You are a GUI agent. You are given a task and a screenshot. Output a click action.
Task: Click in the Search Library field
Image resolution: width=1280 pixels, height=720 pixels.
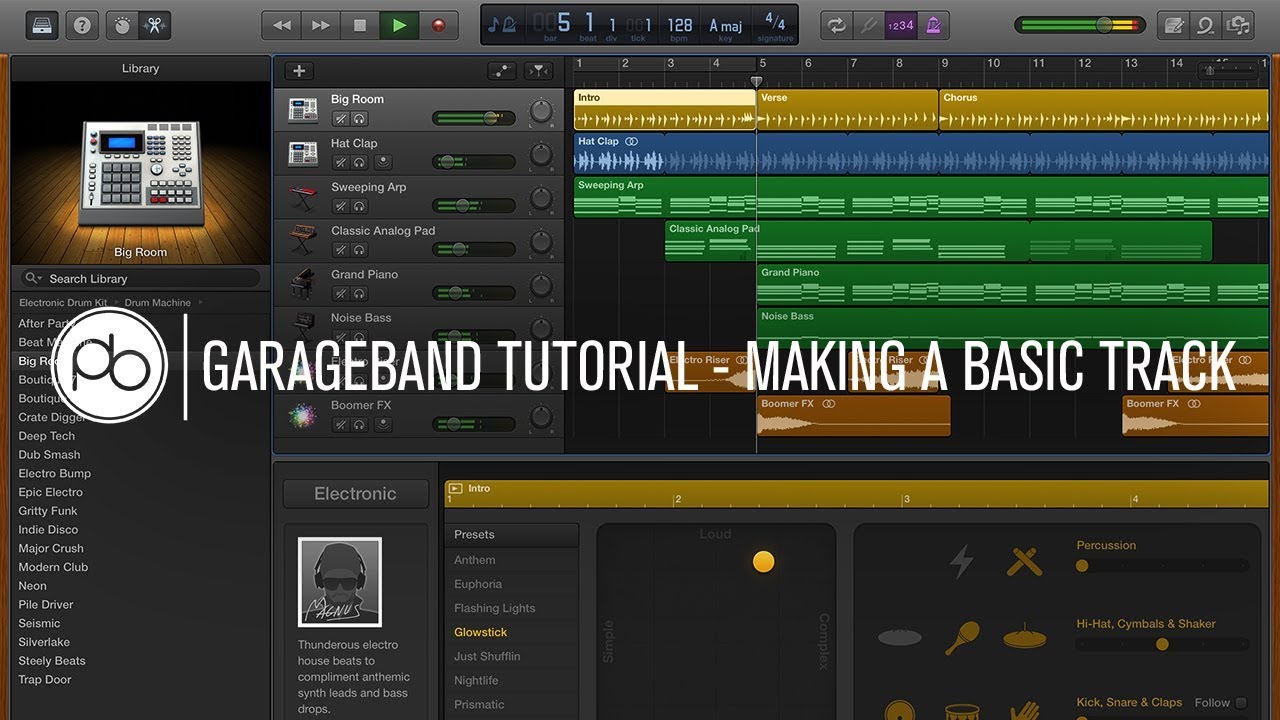140,279
